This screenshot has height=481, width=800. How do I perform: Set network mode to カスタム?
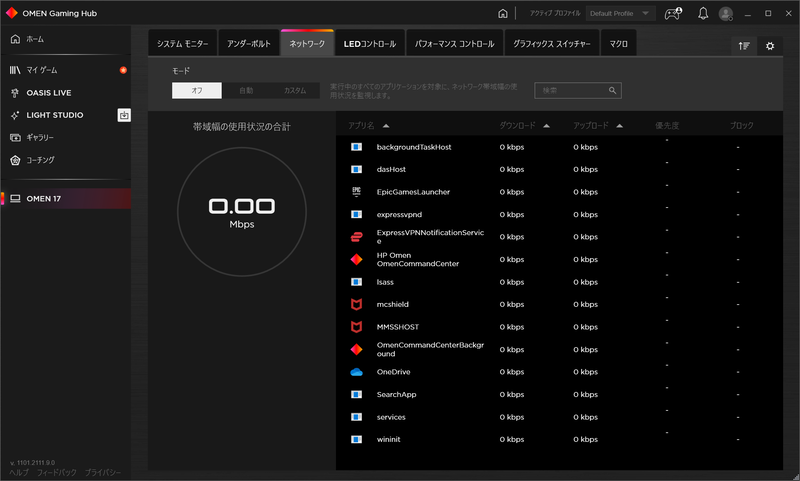(x=295, y=90)
